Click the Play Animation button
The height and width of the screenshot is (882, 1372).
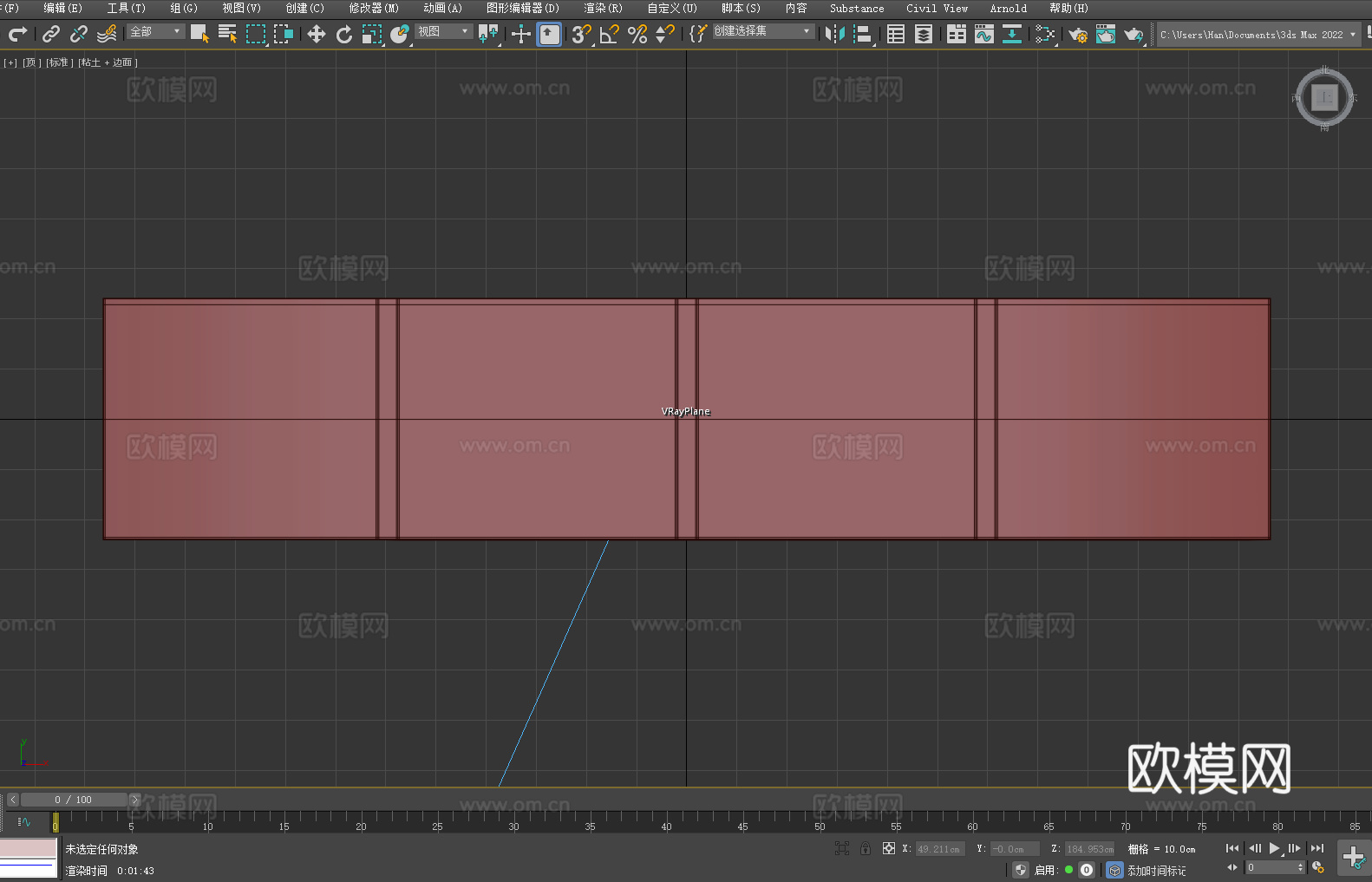coord(1274,848)
